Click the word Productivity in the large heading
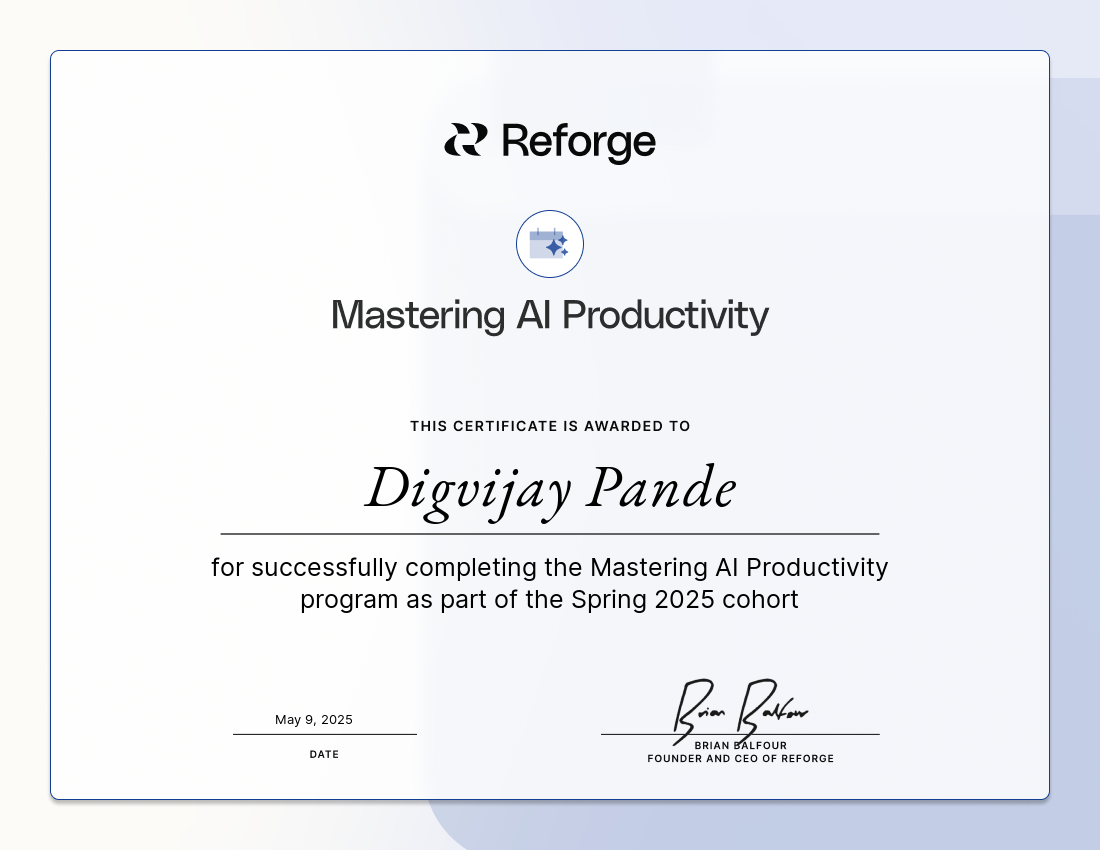Image resolution: width=1100 pixels, height=850 pixels. [x=665, y=315]
